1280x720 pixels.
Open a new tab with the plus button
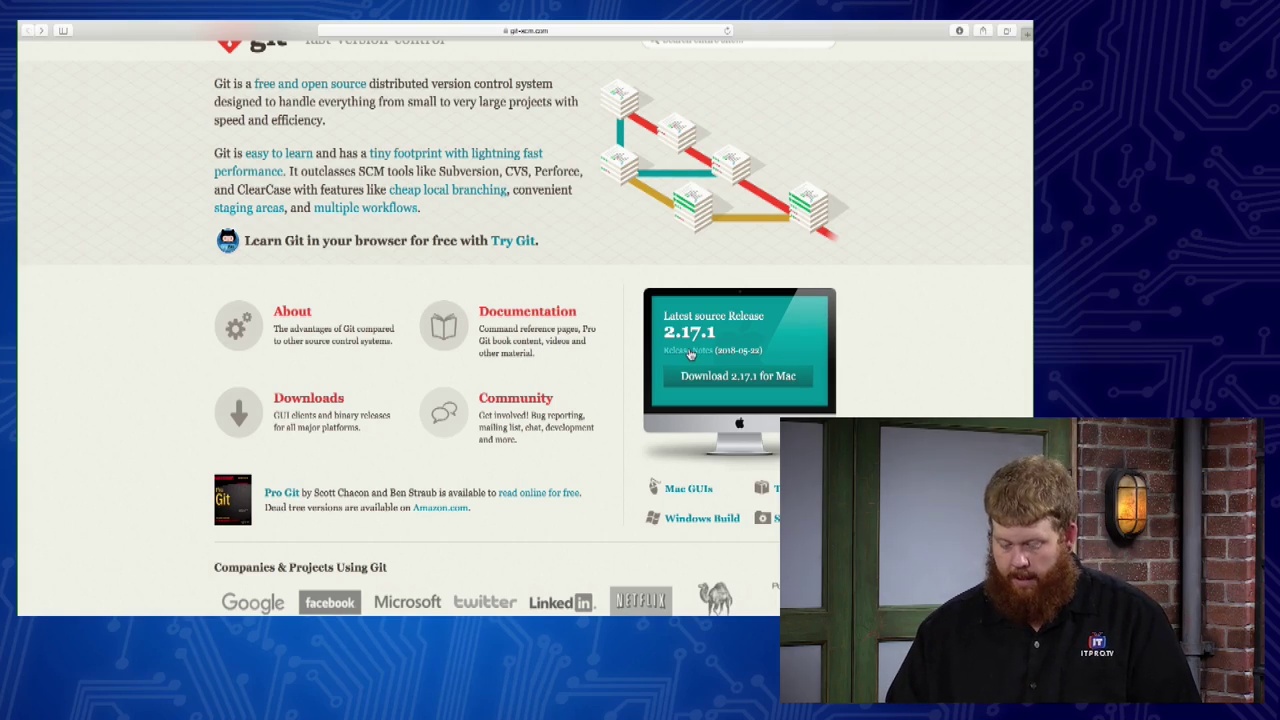(1026, 34)
